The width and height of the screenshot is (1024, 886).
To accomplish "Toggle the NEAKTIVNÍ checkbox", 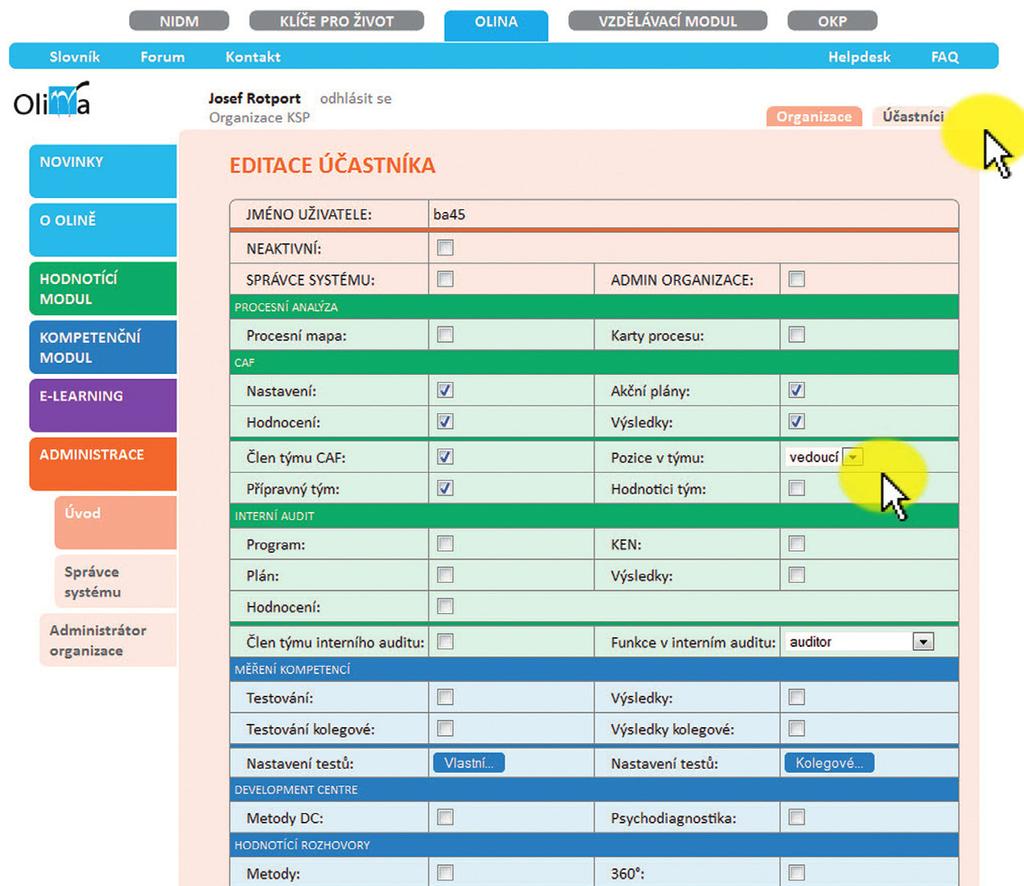I will point(445,247).
